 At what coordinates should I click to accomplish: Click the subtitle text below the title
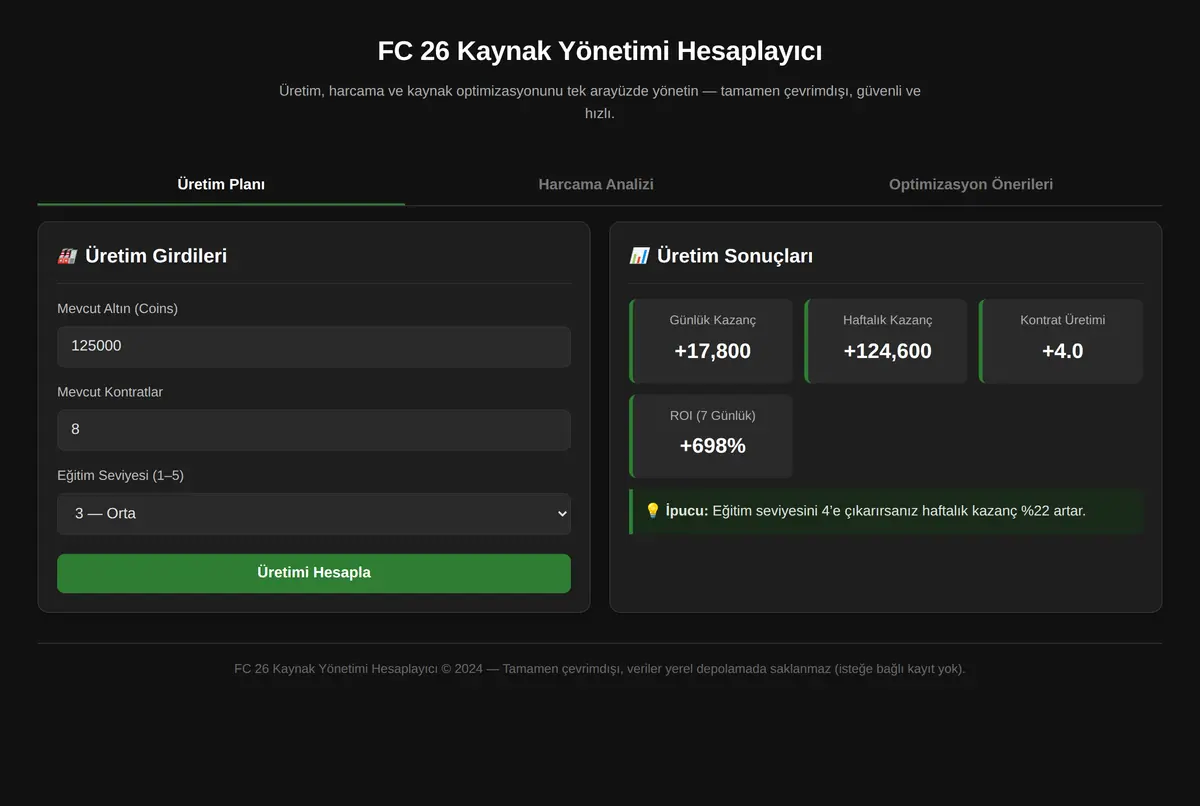600,102
